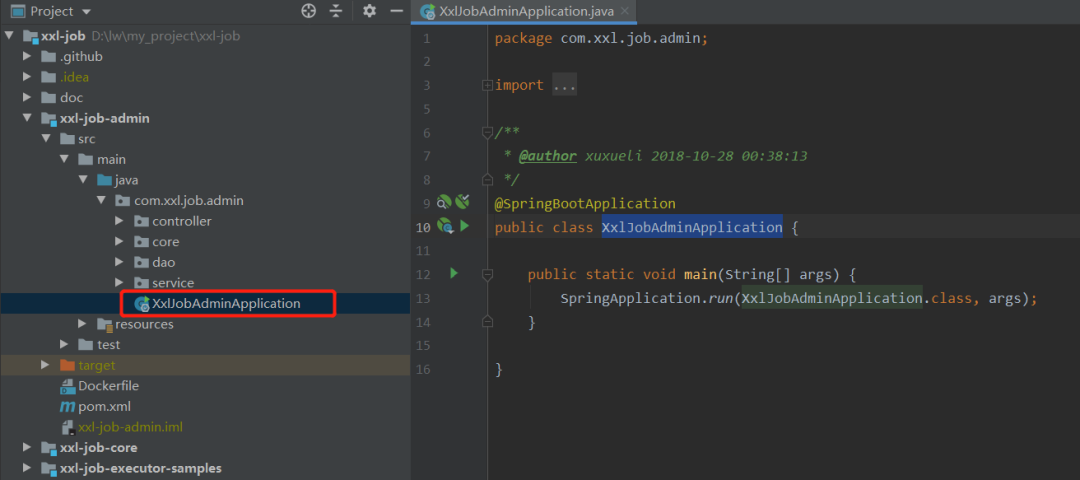Click the fold end marker on line 8
1080x480 pixels.
[x=488, y=180]
